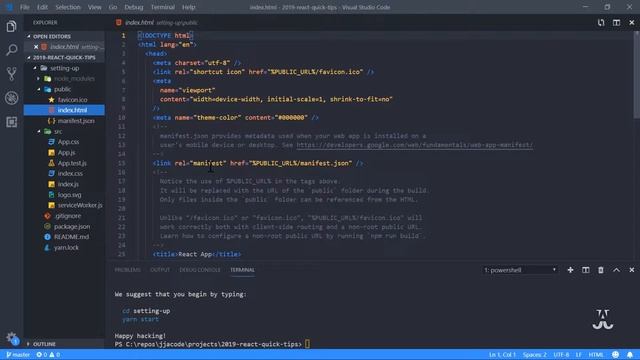The height and width of the screenshot is (360, 640).
Task: Open the File menu
Action: (24, 7)
